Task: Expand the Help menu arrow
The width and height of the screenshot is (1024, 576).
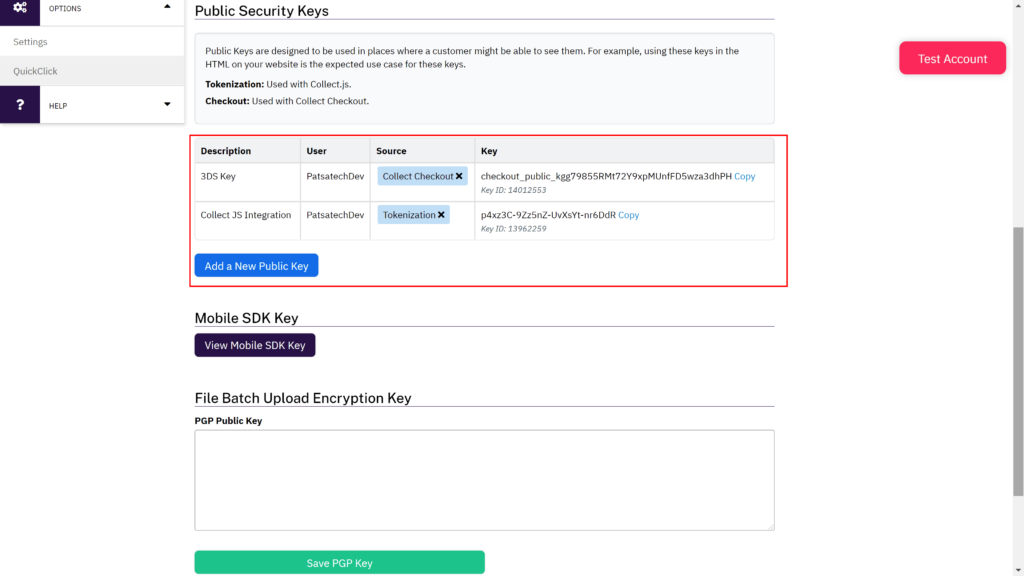Action: (x=167, y=105)
